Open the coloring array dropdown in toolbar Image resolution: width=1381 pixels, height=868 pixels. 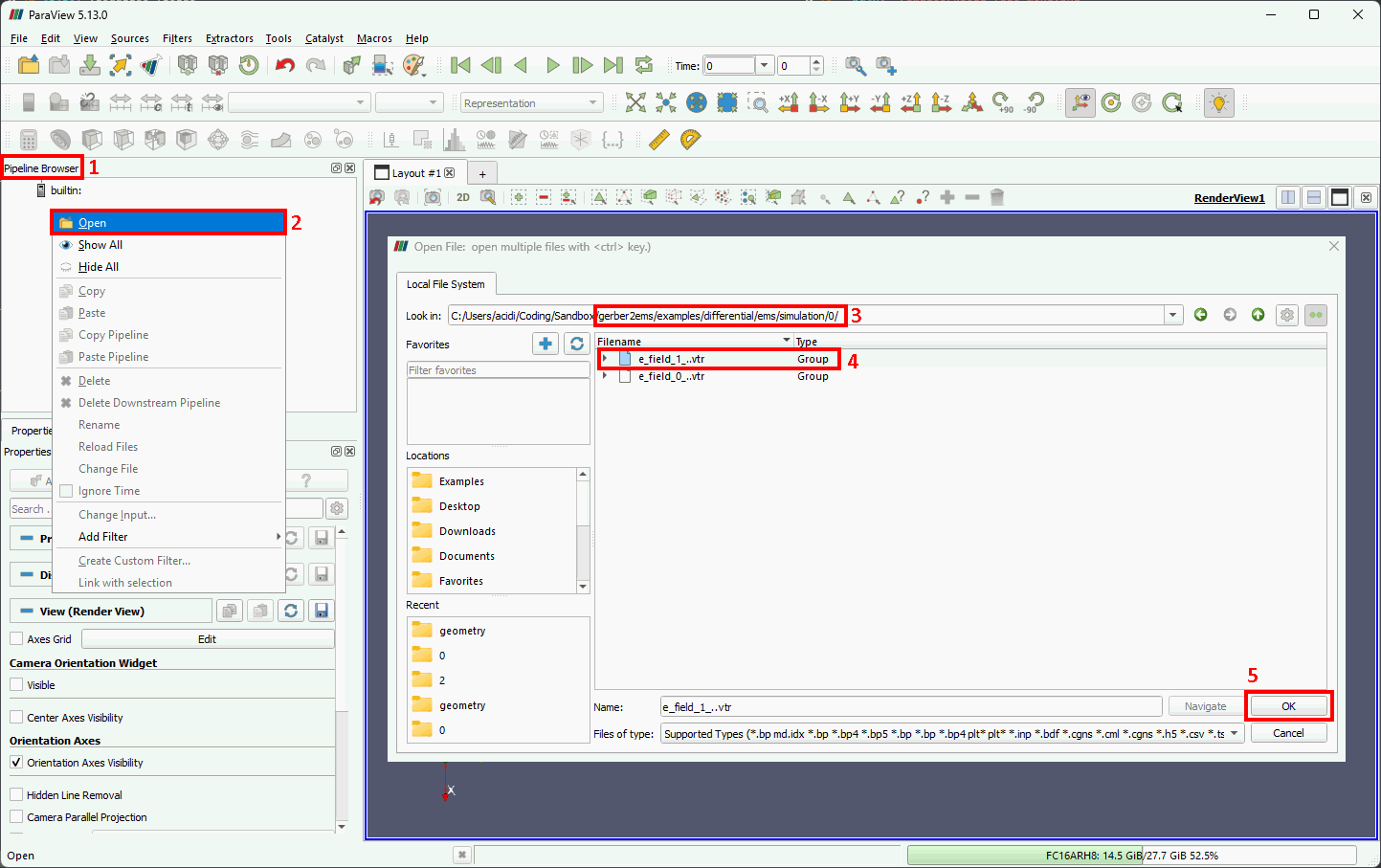(x=299, y=102)
